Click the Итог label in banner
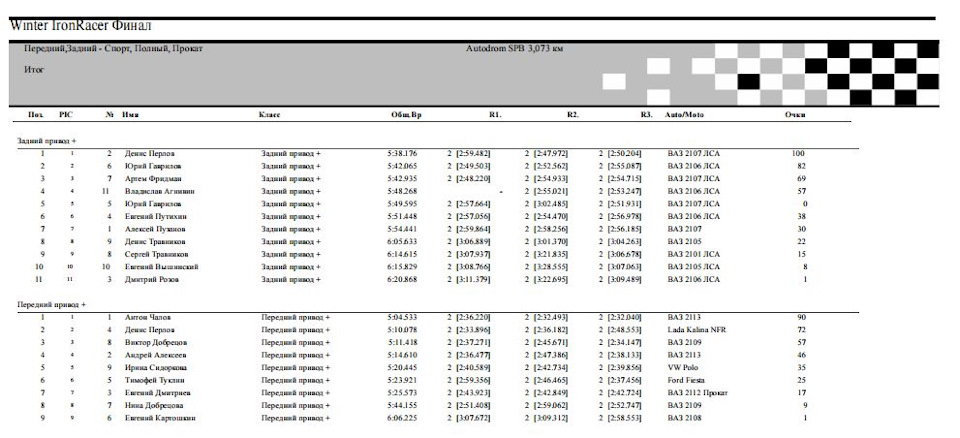960x438 pixels. point(34,70)
